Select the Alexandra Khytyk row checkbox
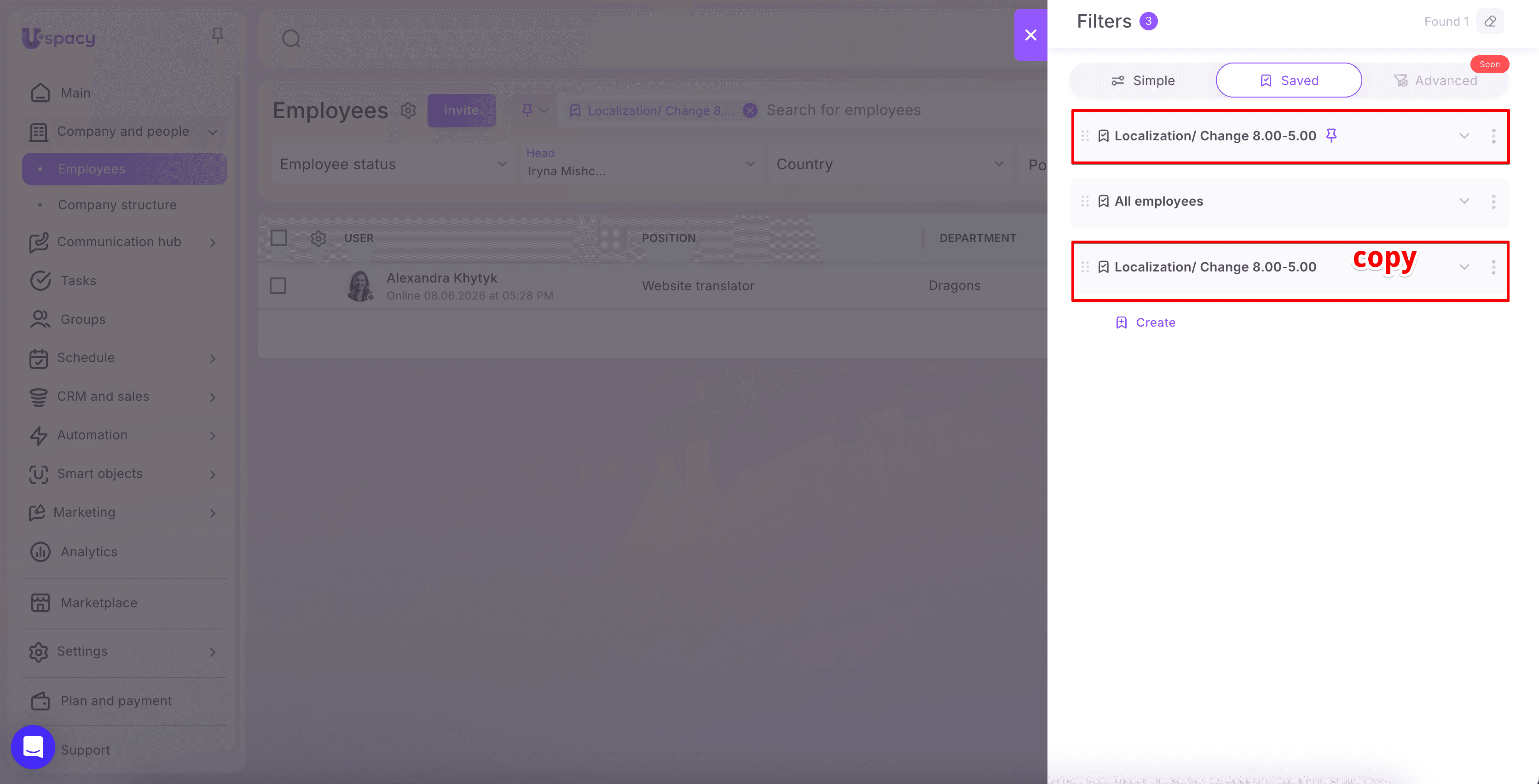This screenshot has height=784, width=1539. click(278, 285)
